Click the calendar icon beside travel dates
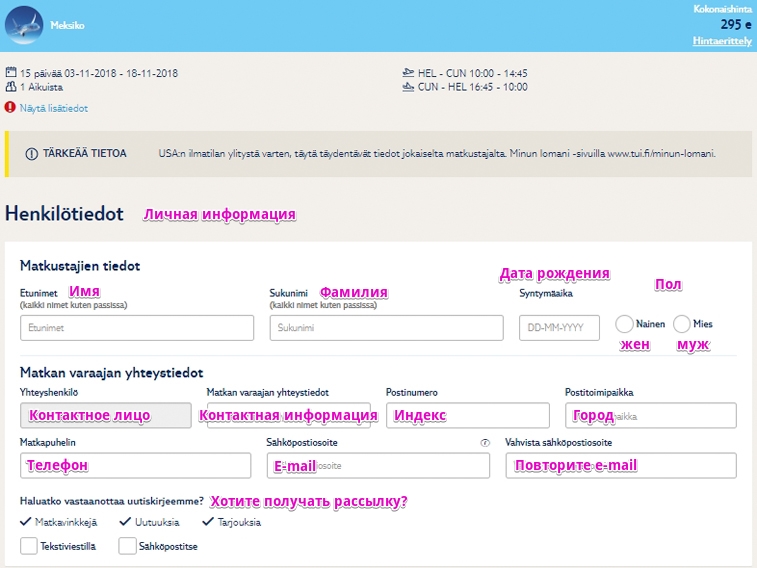The height and width of the screenshot is (568, 757). click(11, 72)
